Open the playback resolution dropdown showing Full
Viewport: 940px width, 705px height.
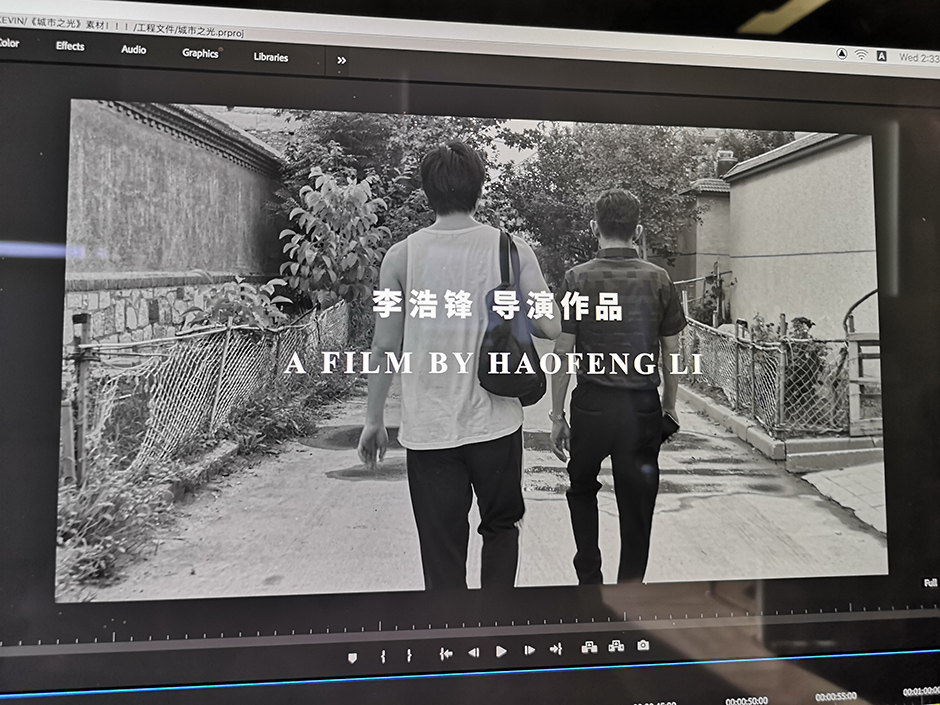[930, 583]
